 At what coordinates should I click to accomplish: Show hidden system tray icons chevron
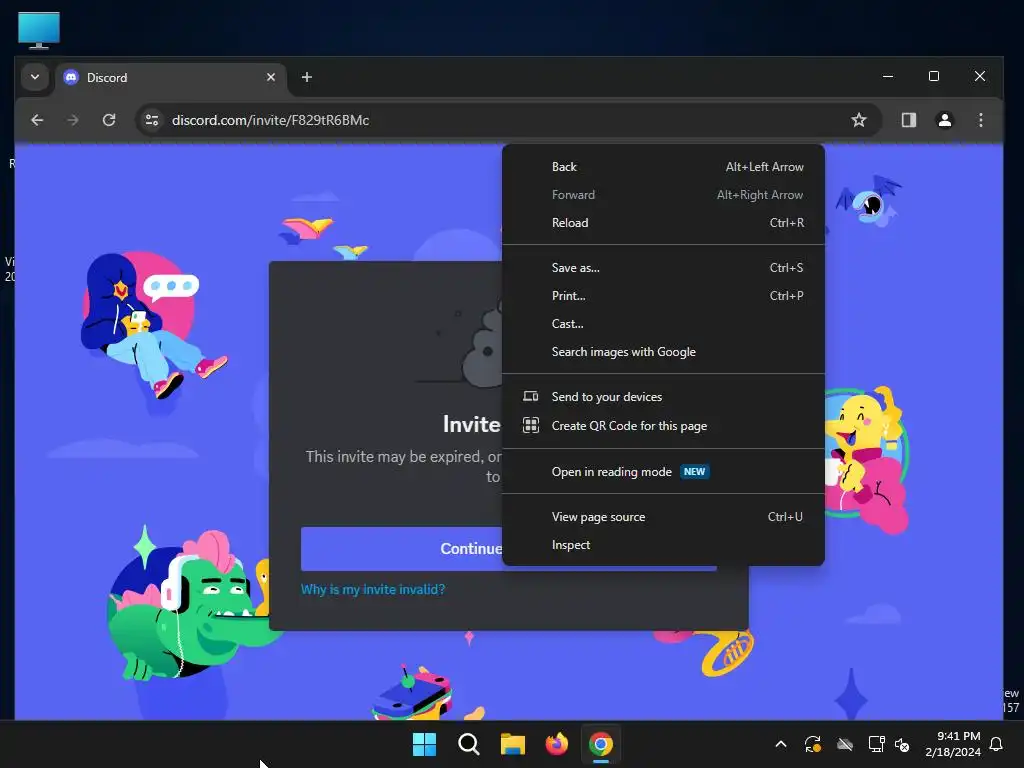click(780, 744)
